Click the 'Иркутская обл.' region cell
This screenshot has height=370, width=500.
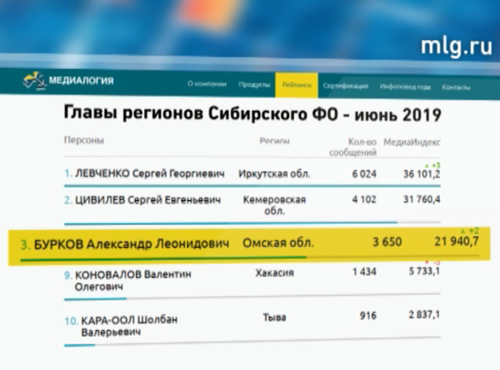pos(274,174)
